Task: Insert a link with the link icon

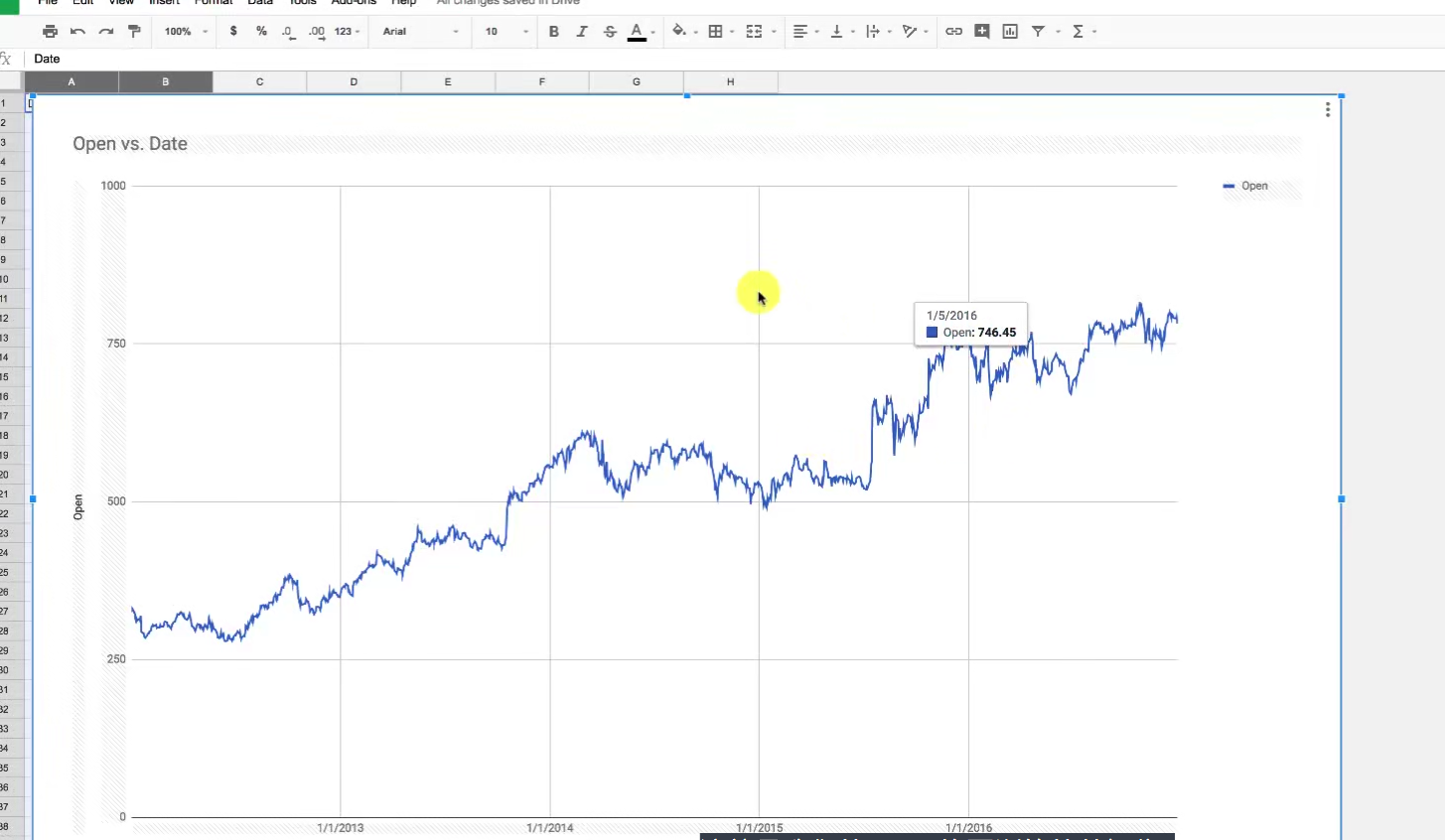Action: [x=953, y=32]
